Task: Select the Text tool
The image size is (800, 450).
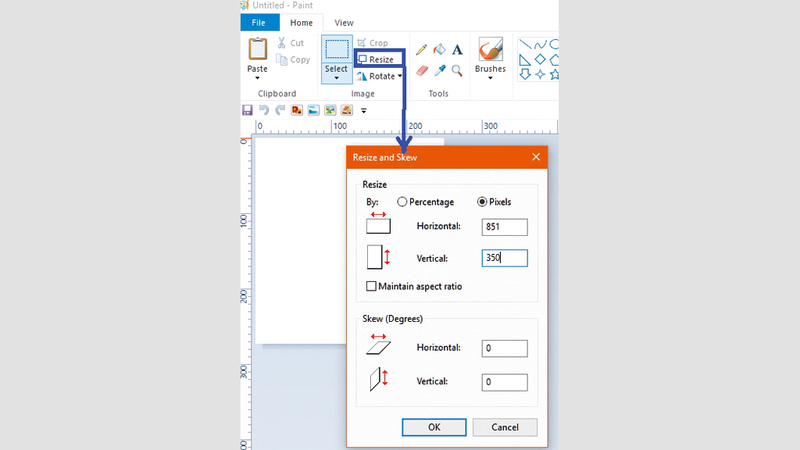Action: tap(457, 49)
